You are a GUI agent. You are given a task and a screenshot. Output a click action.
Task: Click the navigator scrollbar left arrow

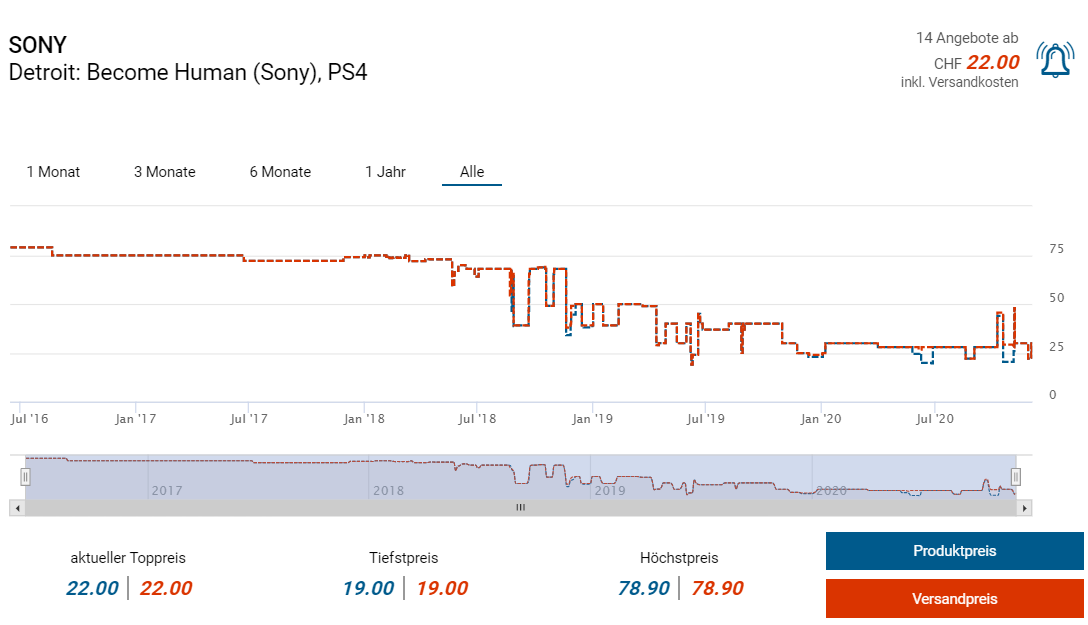pyautogui.click(x=15, y=508)
